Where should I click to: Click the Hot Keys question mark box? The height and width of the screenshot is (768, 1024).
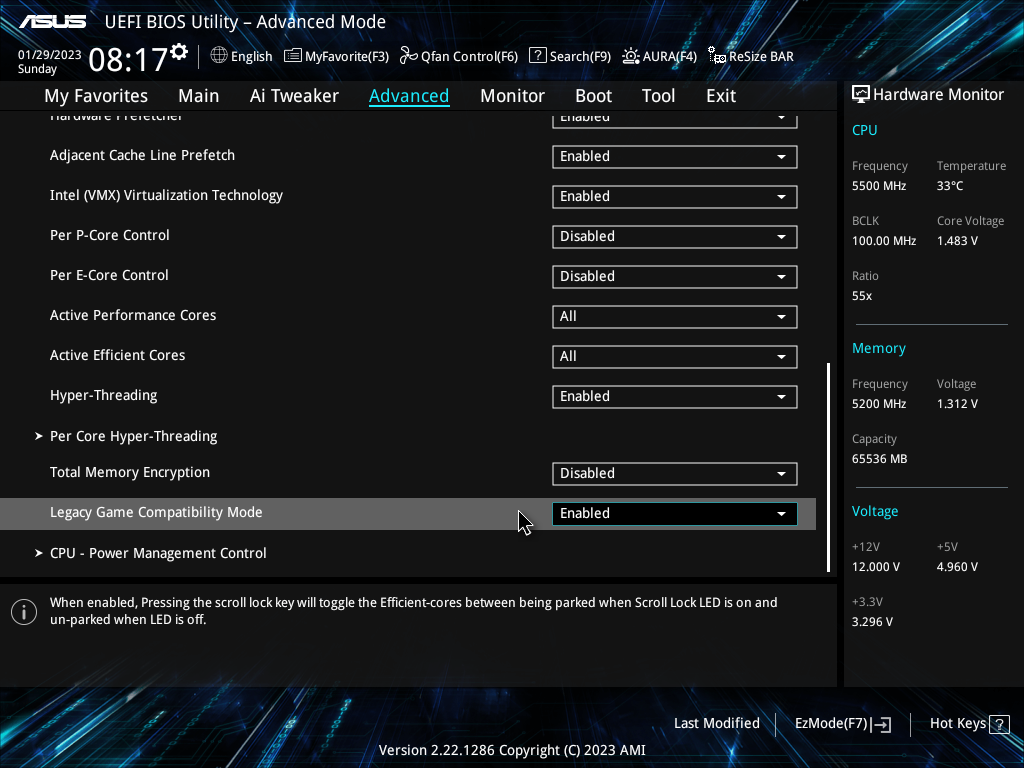(999, 724)
